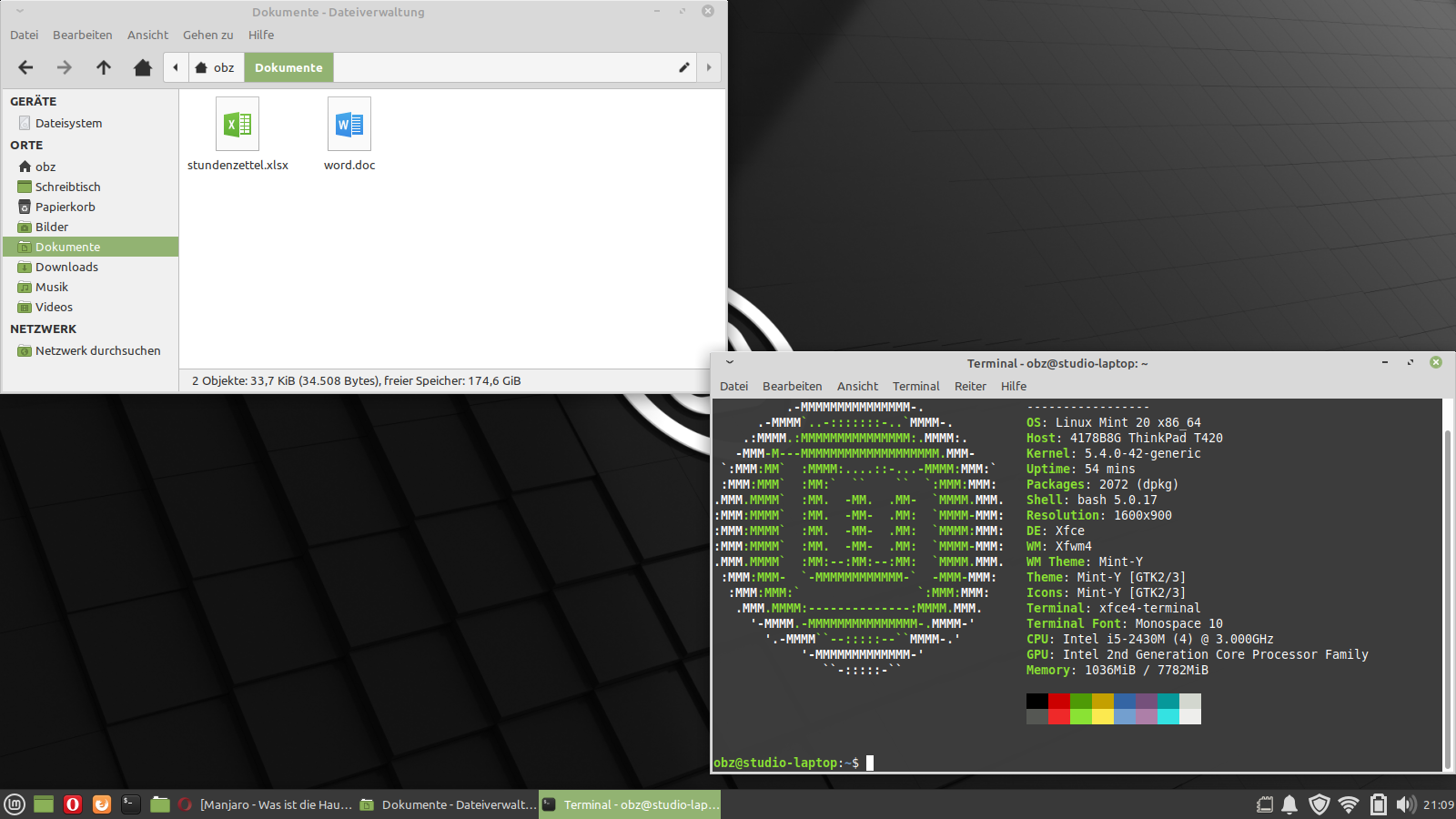Open the update manager shield icon
The image size is (1456, 819).
click(1319, 804)
